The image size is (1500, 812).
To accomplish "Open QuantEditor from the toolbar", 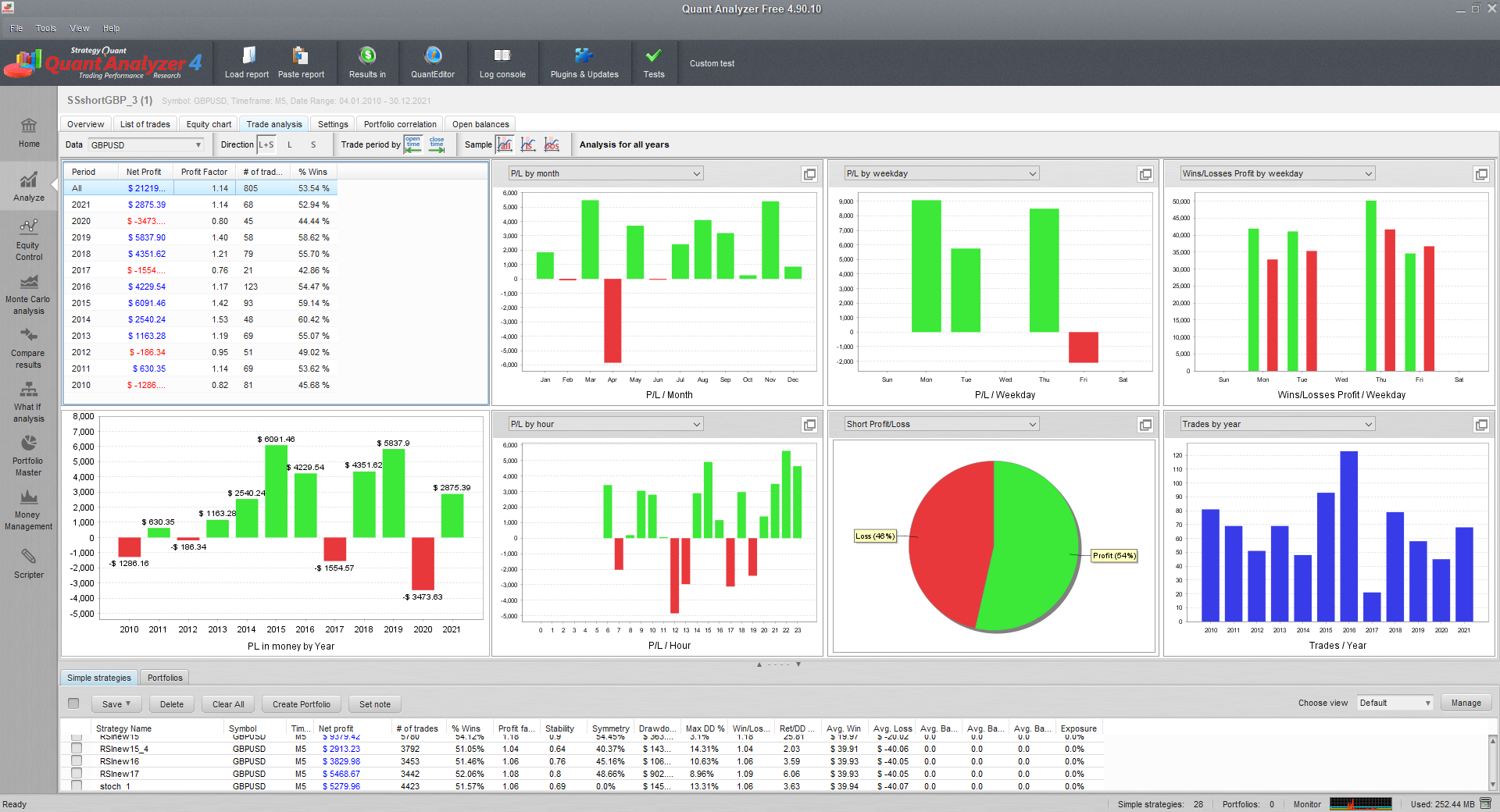I will pyautogui.click(x=433, y=62).
